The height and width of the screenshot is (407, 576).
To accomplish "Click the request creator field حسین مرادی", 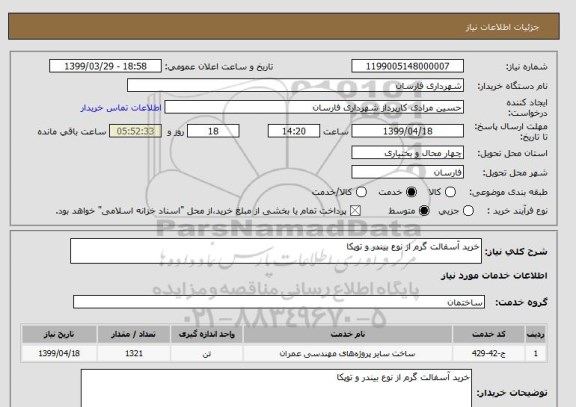I will pyautogui.click(x=314, y=108).
